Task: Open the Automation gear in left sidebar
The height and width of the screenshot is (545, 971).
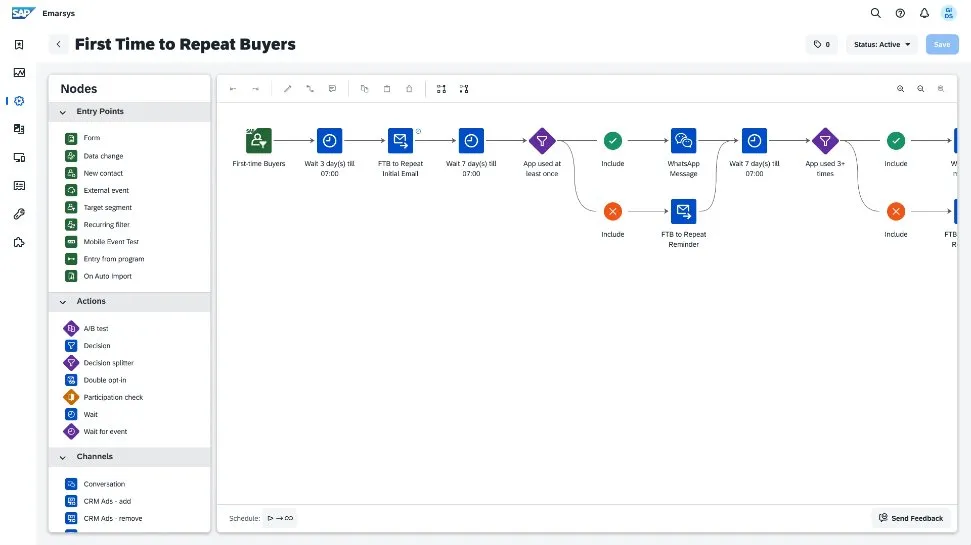Action: click(19, 101)
